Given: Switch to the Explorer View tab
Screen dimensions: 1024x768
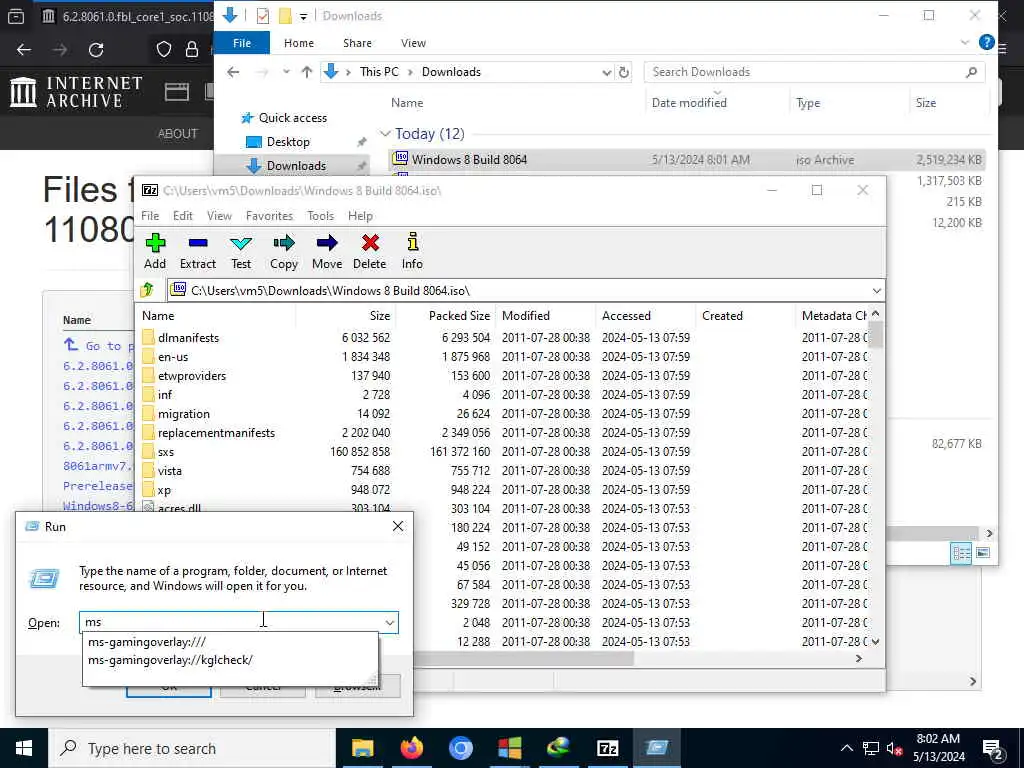Looking at the screenshot, I should coord(413,42).
